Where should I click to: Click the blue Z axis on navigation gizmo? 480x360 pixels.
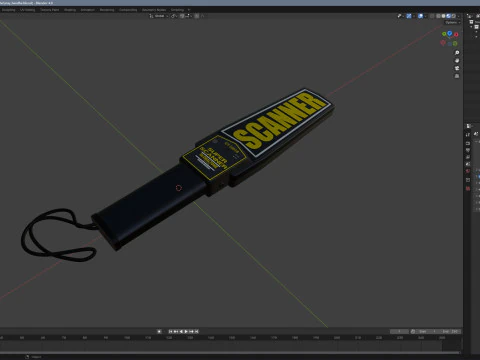[450, 33]
